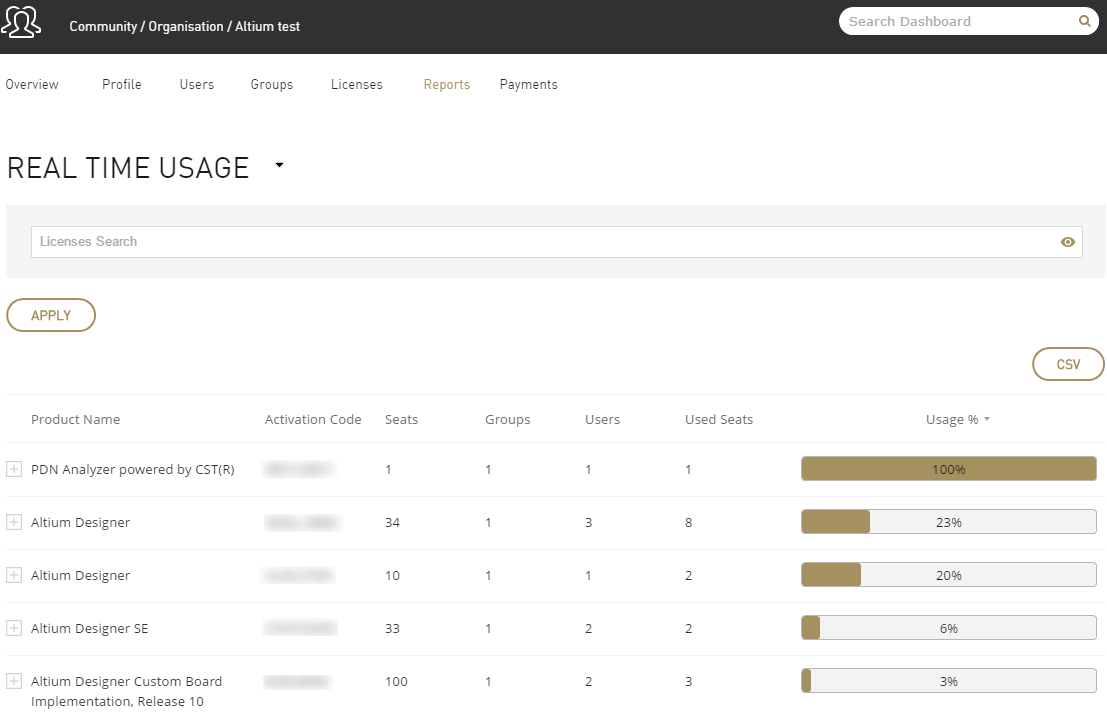Viewport: 1107px width, 717px height.
Task: Switch to the Licenses tab
Action: [x=357, y=85]
